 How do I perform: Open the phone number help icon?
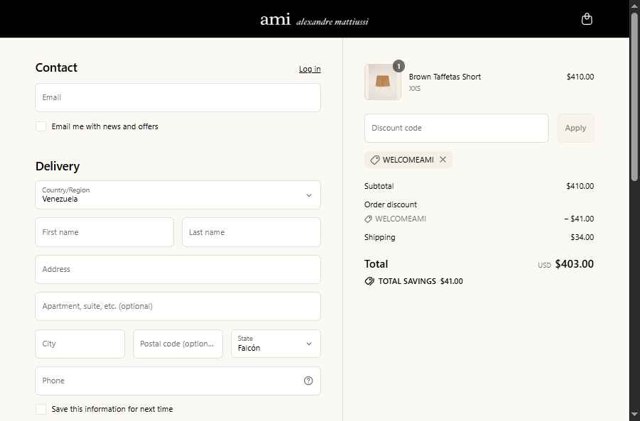click(x=308, y=381)
